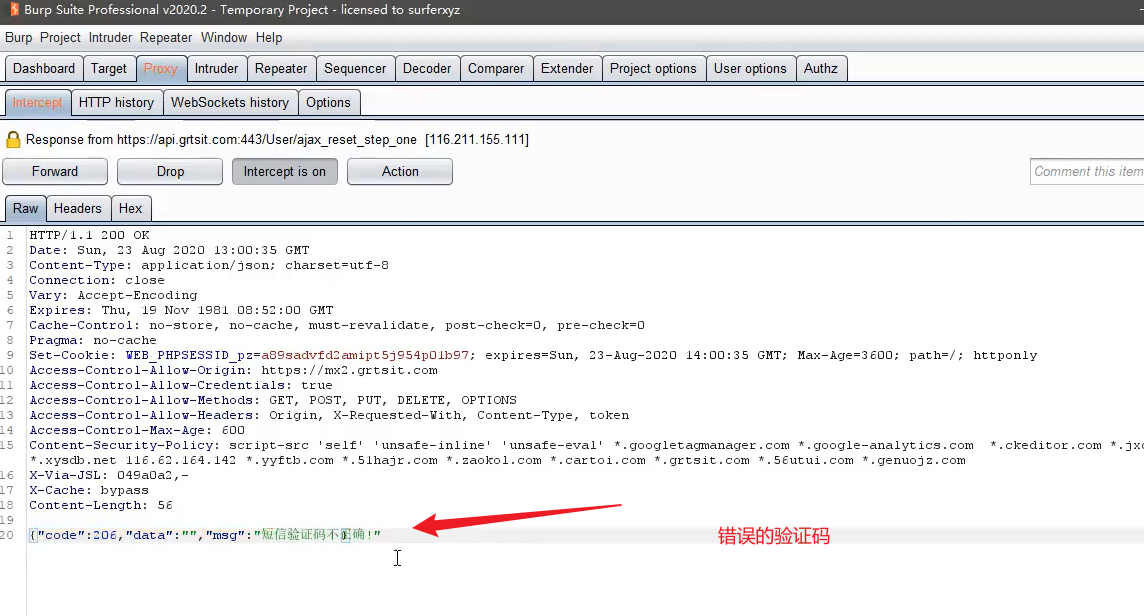This screenshot has height=616, width=1144.
Task: Open the Help menu
Action: point(268,37)
